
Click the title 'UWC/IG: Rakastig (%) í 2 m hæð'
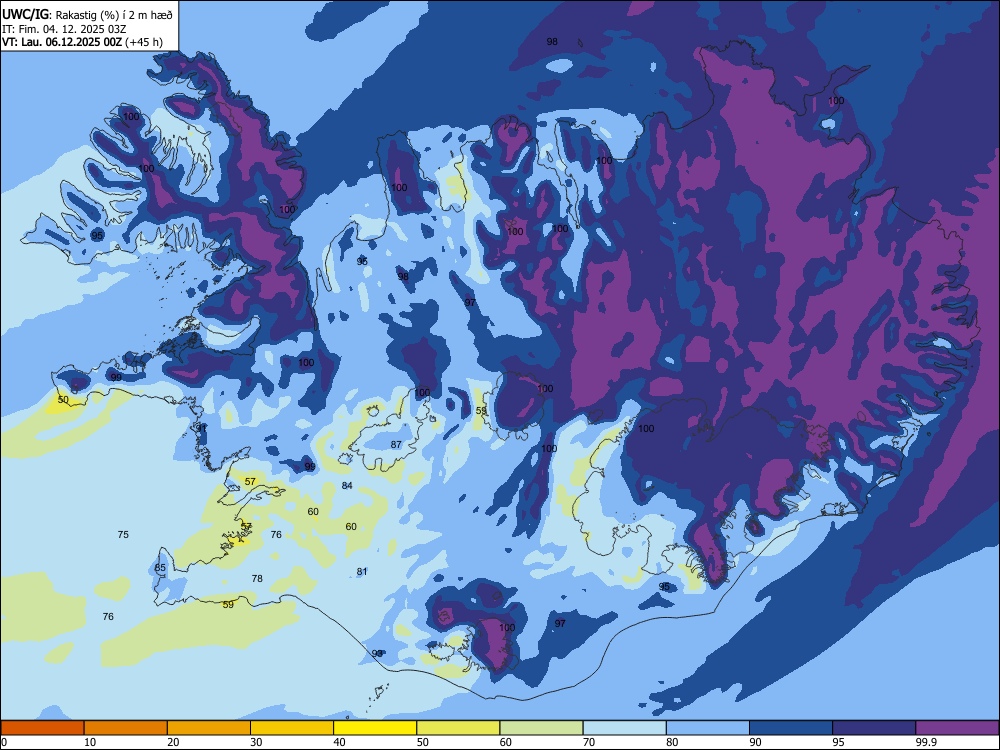point(87,15)
